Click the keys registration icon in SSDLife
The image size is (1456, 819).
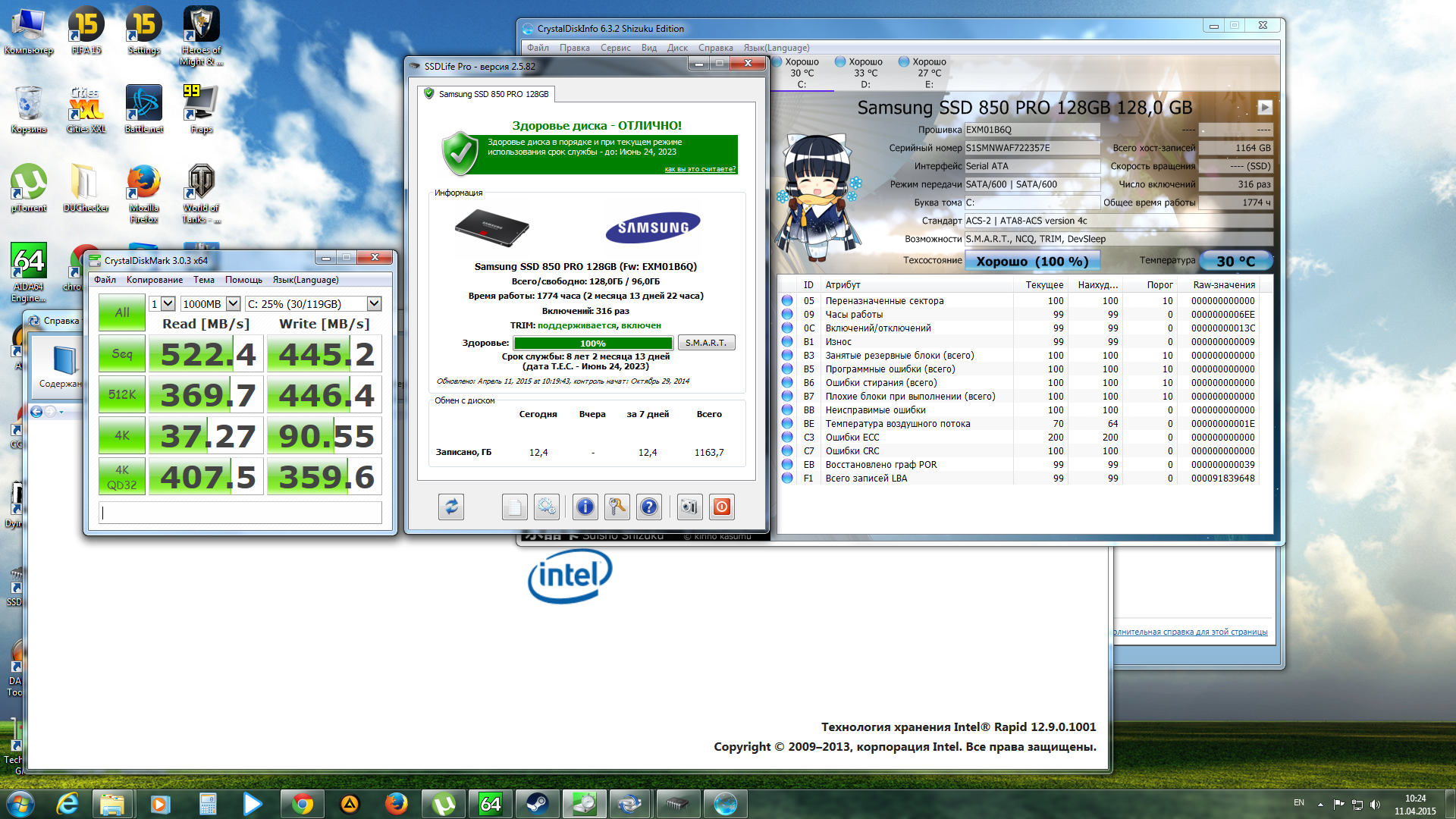(617, 507)
